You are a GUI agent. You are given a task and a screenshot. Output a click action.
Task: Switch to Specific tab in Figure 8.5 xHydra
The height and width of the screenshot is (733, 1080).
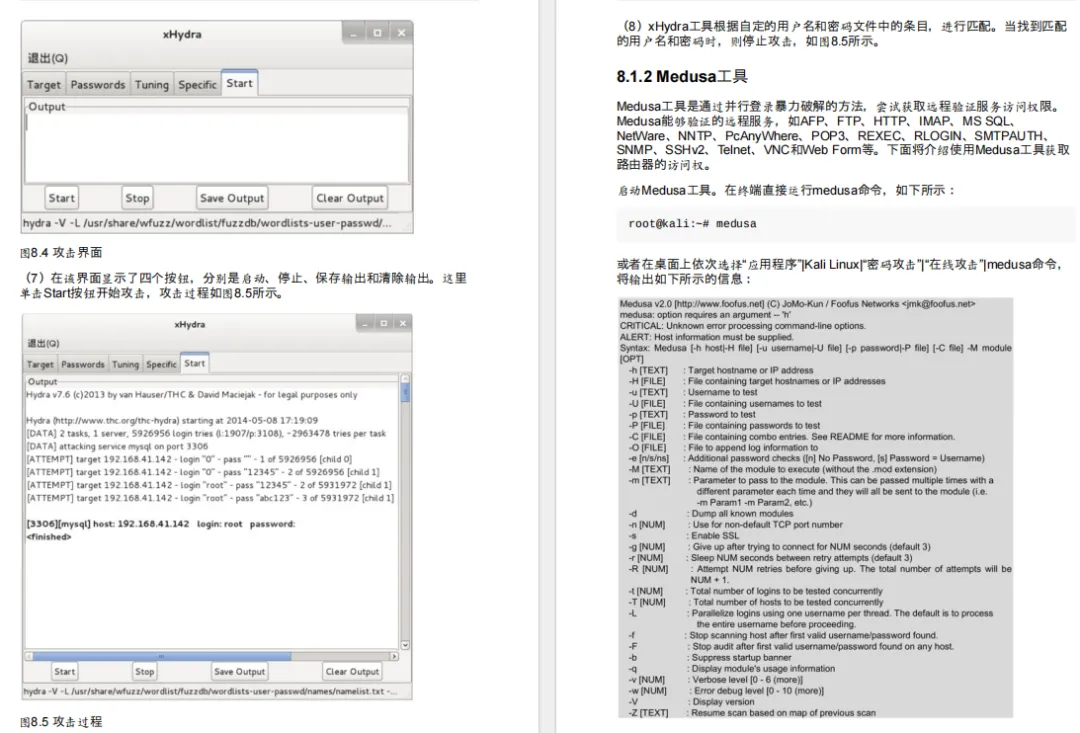161,364
